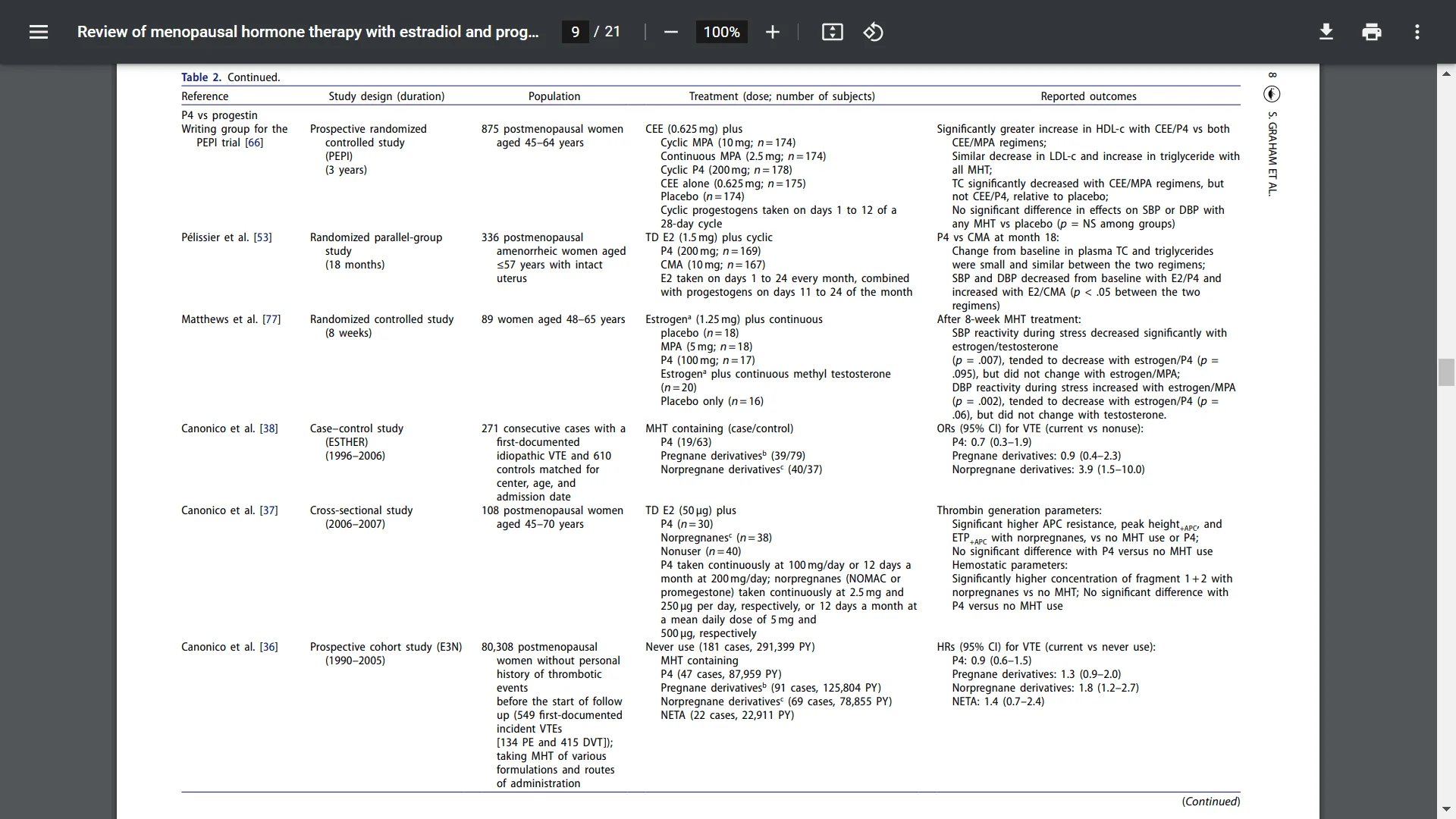This screenshot has width=1456, height=819.
Task: Zoom in with the plus button
Action: (x=772, y=32)
